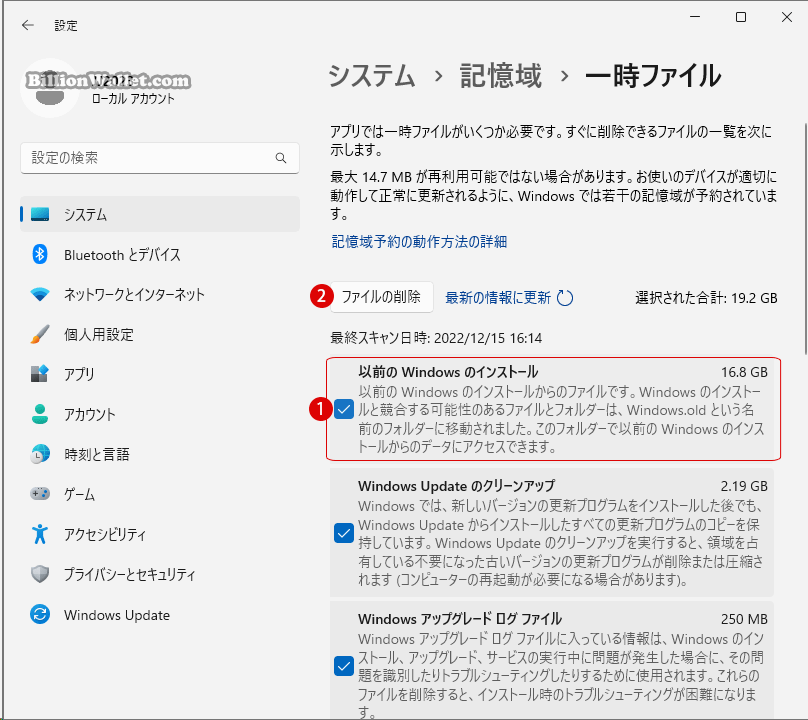Image resolution: width=808 pixels, height=720 pixels.
Task: Click the ゲーム controller icon
Action: click(40, 494)
